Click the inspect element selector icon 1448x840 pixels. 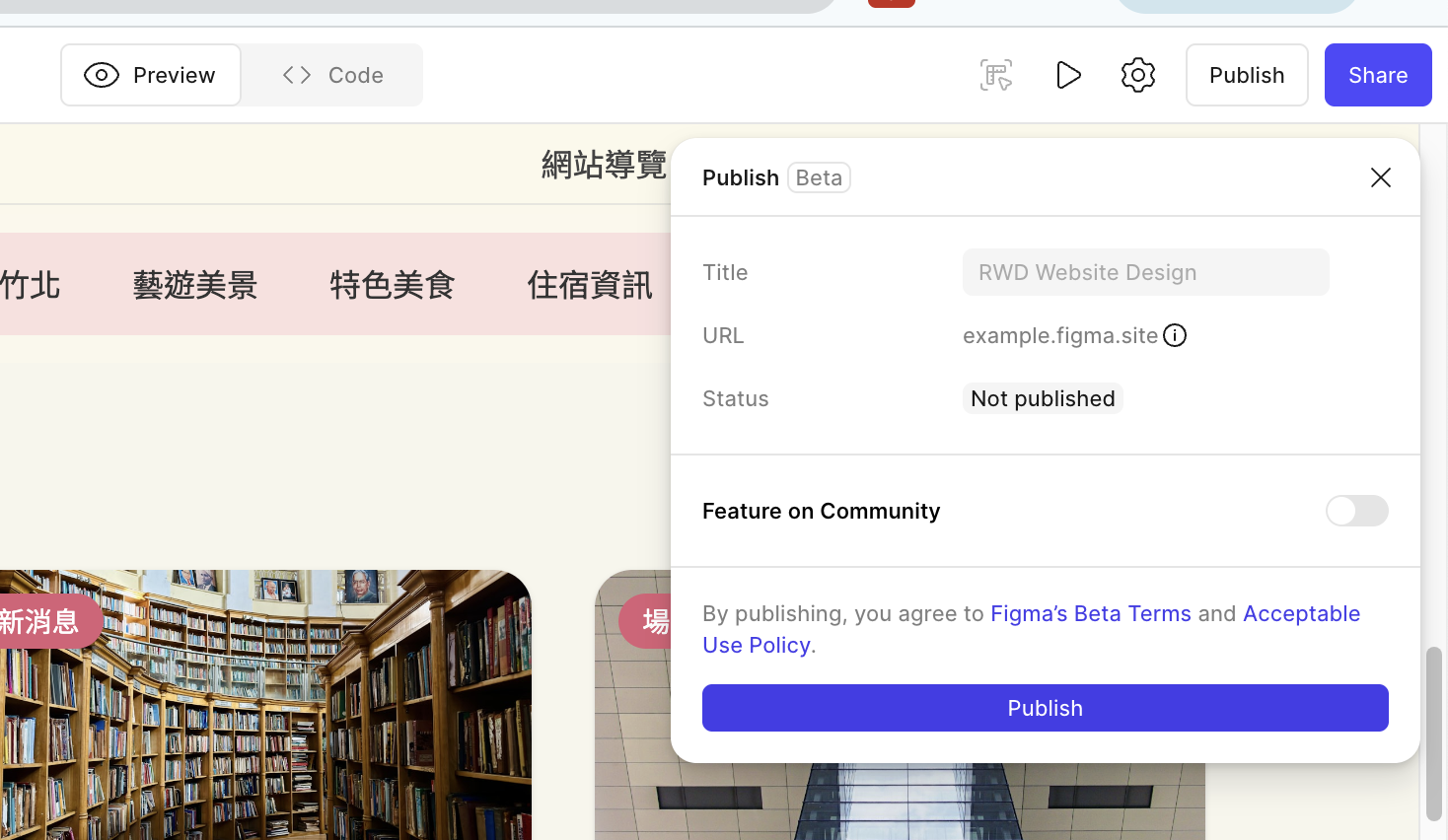[x=995, y=75]
